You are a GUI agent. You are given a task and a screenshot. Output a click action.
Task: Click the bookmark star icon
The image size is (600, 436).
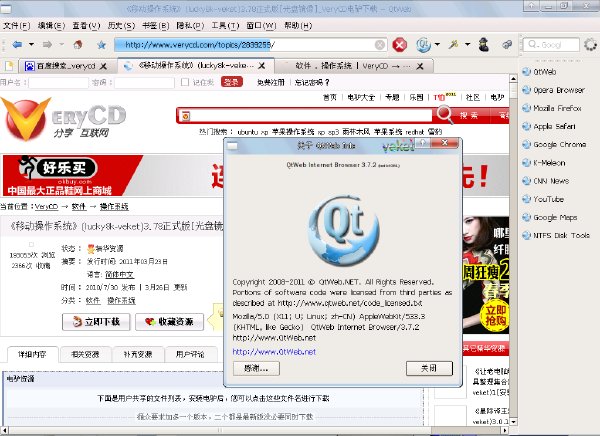point(101,45)
